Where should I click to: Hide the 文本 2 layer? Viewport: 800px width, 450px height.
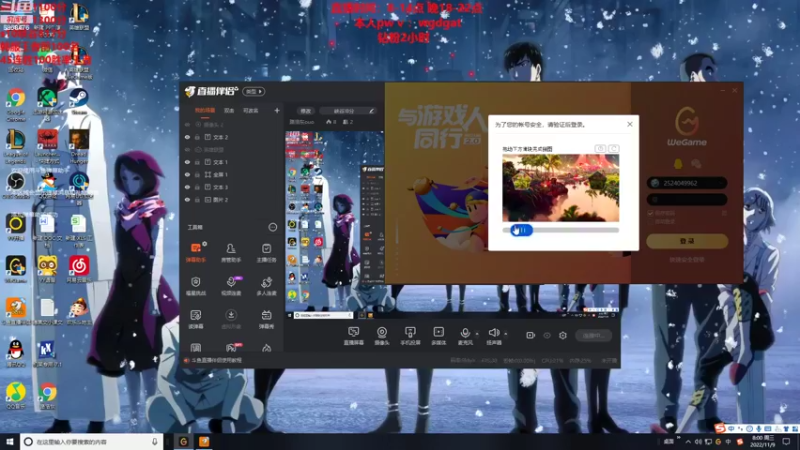(x=187, y=137)
